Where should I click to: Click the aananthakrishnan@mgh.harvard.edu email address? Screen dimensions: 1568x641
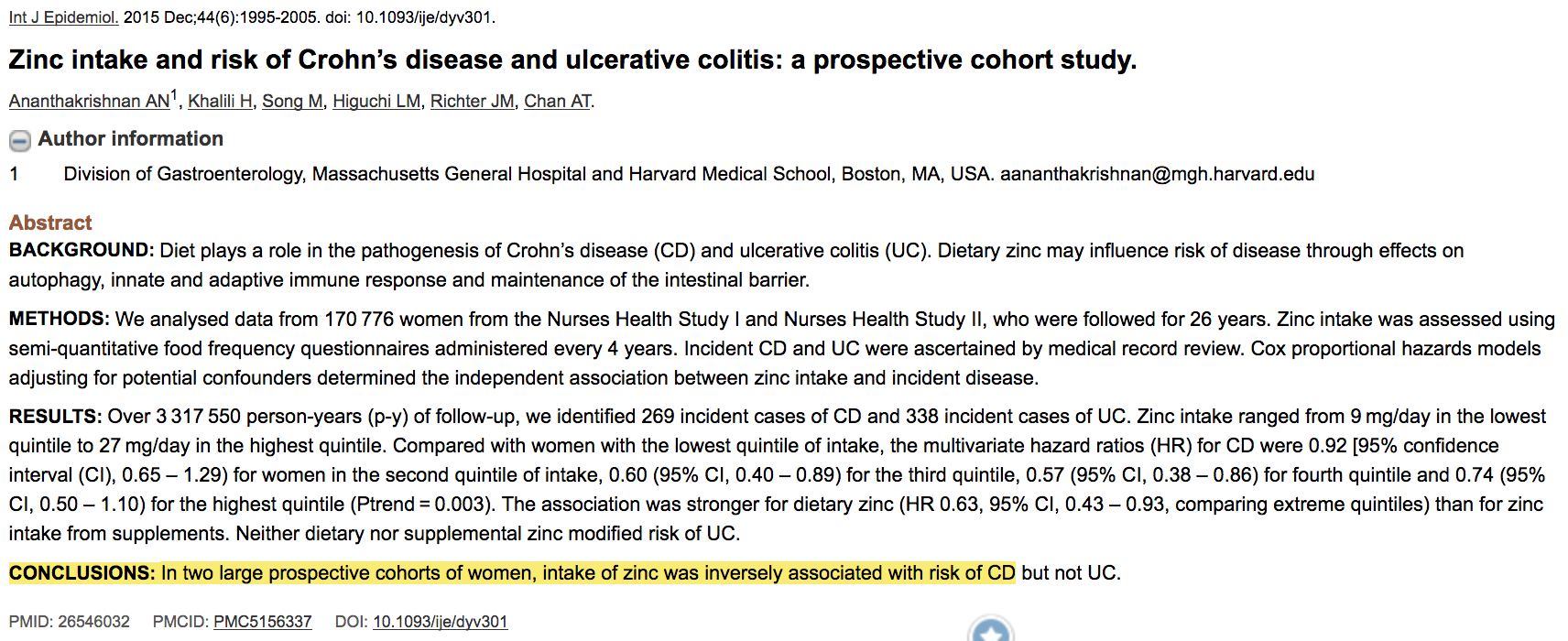(1157, 174)
